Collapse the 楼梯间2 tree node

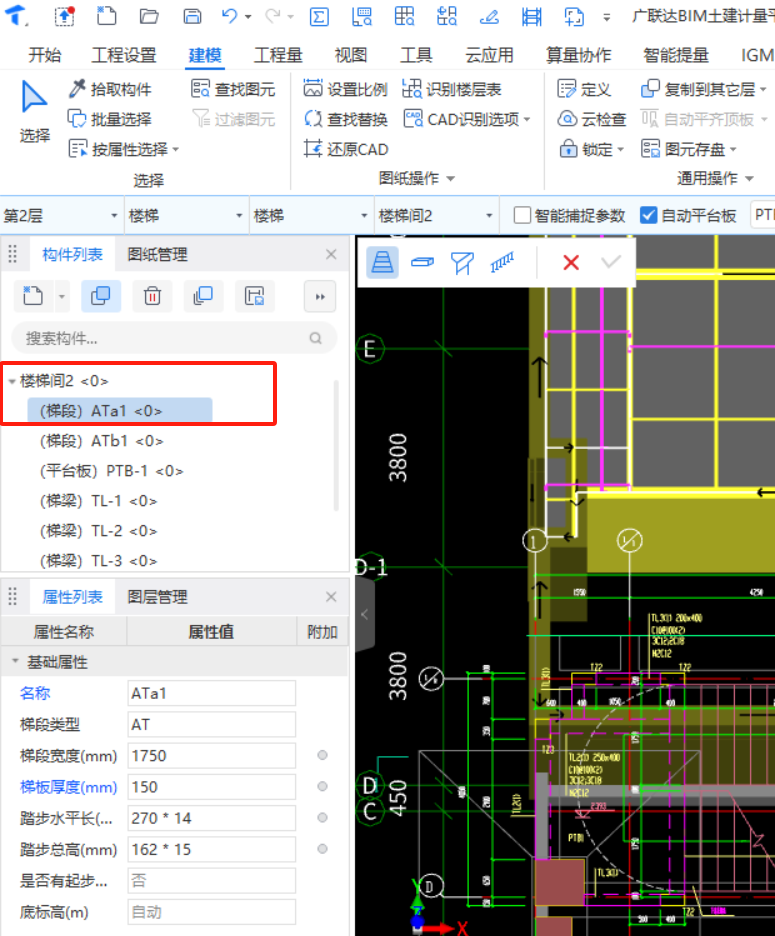click(12, 381)
